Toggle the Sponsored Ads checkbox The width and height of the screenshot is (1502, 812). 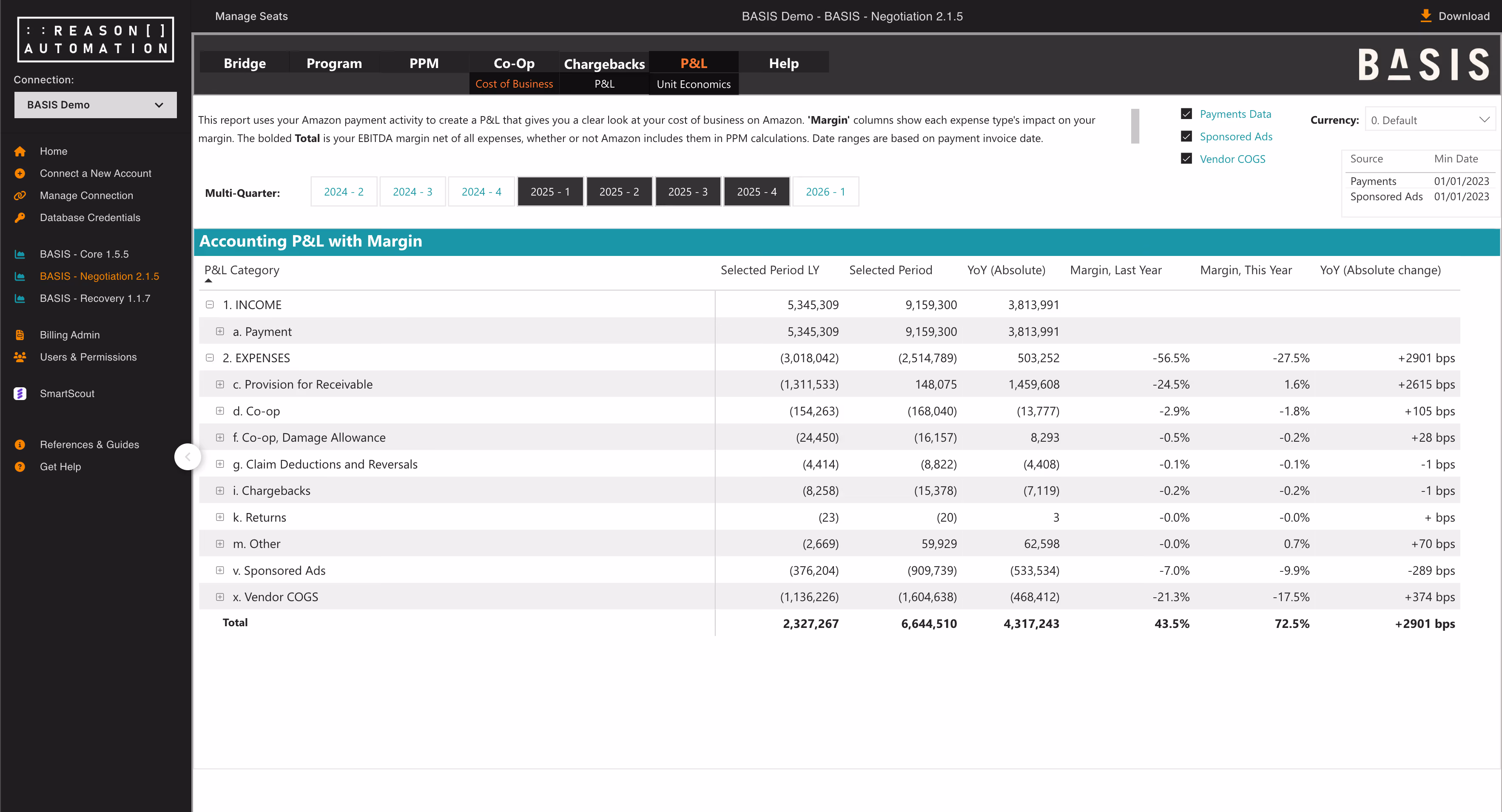pyautogui.click(x=1186, y=136)
